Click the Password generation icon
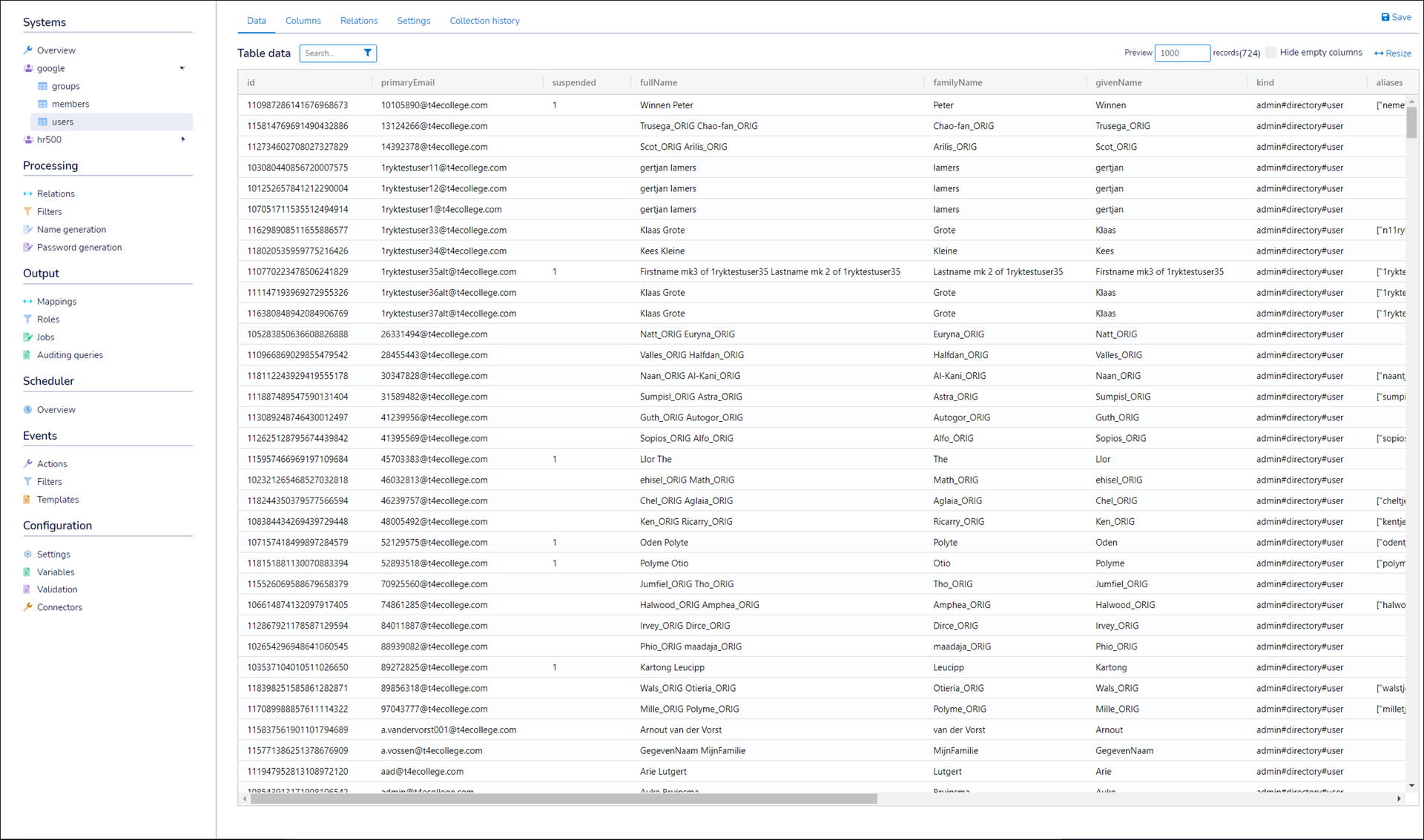This screenshot has height=840, width=1424. [x=27, y=247]
